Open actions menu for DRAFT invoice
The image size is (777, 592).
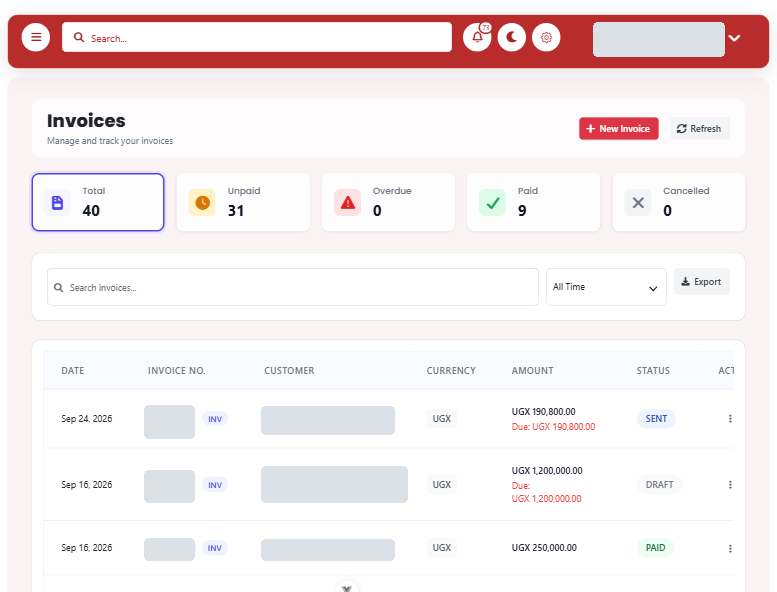730,484
